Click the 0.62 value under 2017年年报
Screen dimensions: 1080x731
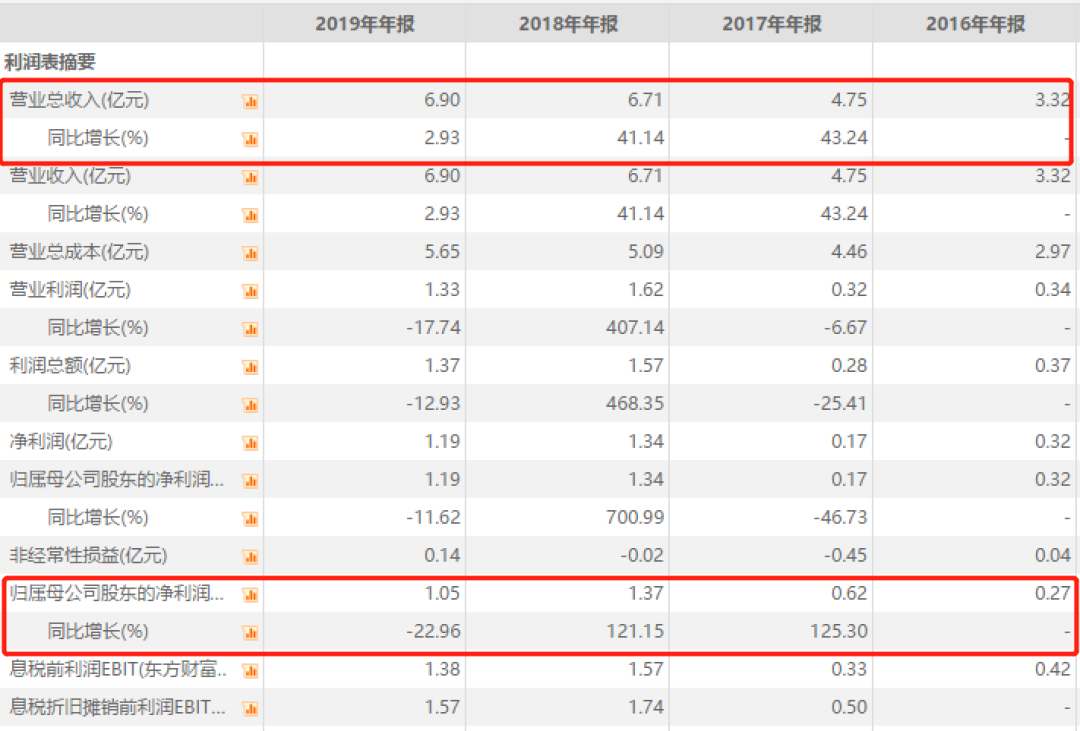point(849,593)
